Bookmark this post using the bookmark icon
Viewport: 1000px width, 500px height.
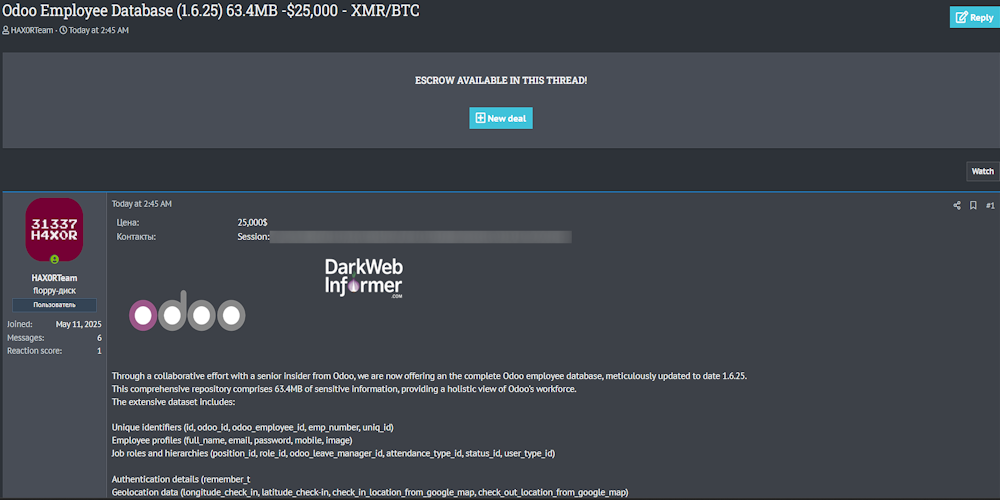973,205
